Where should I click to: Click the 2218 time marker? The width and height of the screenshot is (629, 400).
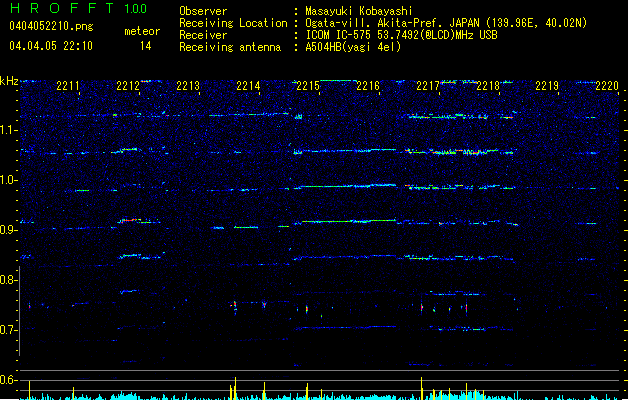[x=488, y=86]
